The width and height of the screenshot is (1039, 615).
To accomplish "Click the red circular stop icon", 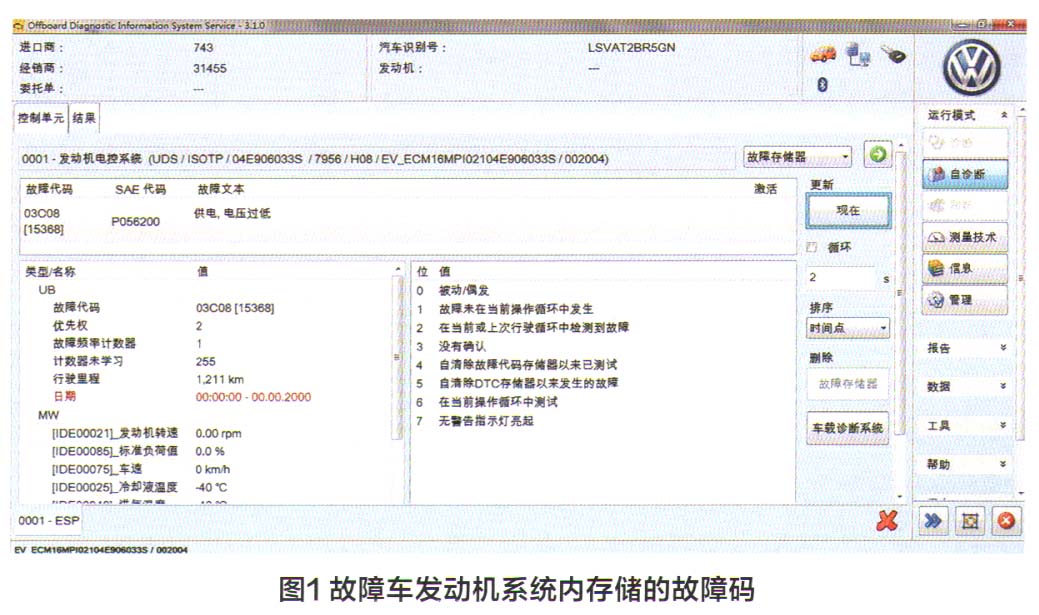I will tap(1006, 521).
